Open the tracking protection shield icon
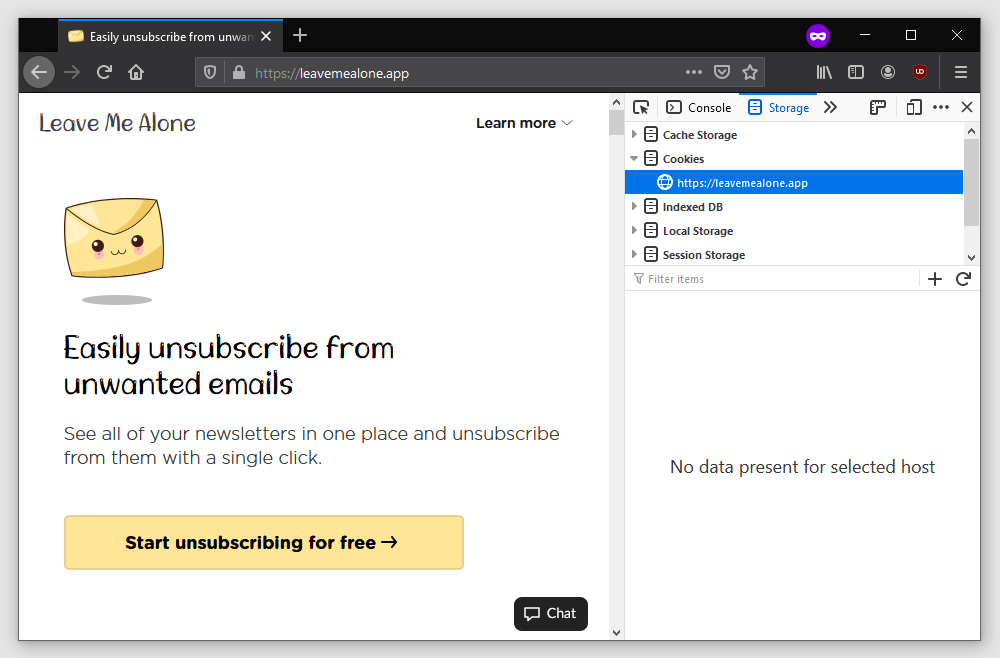Screen dimensions: 1000x658 pos(210,73)
